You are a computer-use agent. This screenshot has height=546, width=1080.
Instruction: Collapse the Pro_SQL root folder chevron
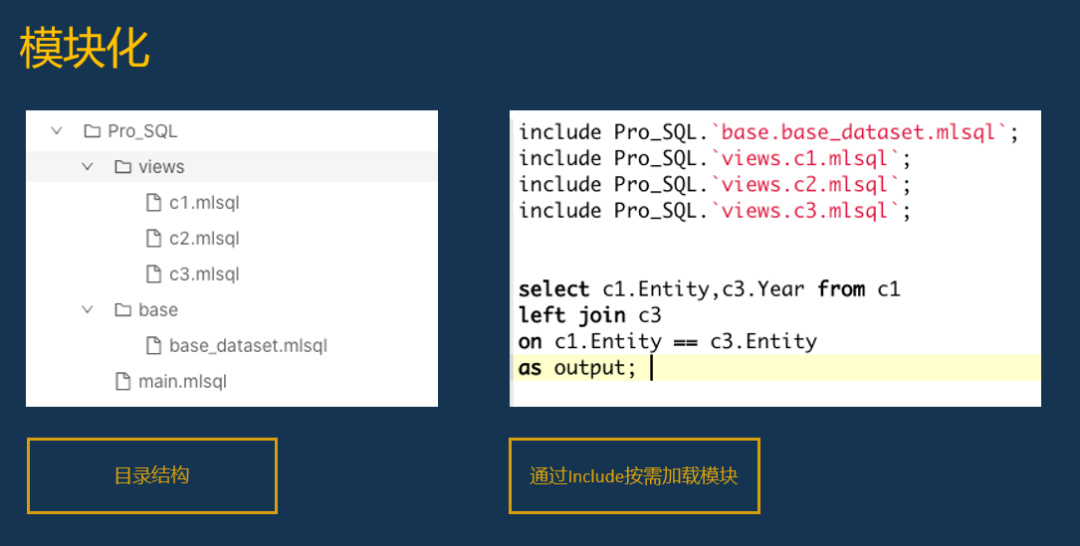click(x=57, y=131)
